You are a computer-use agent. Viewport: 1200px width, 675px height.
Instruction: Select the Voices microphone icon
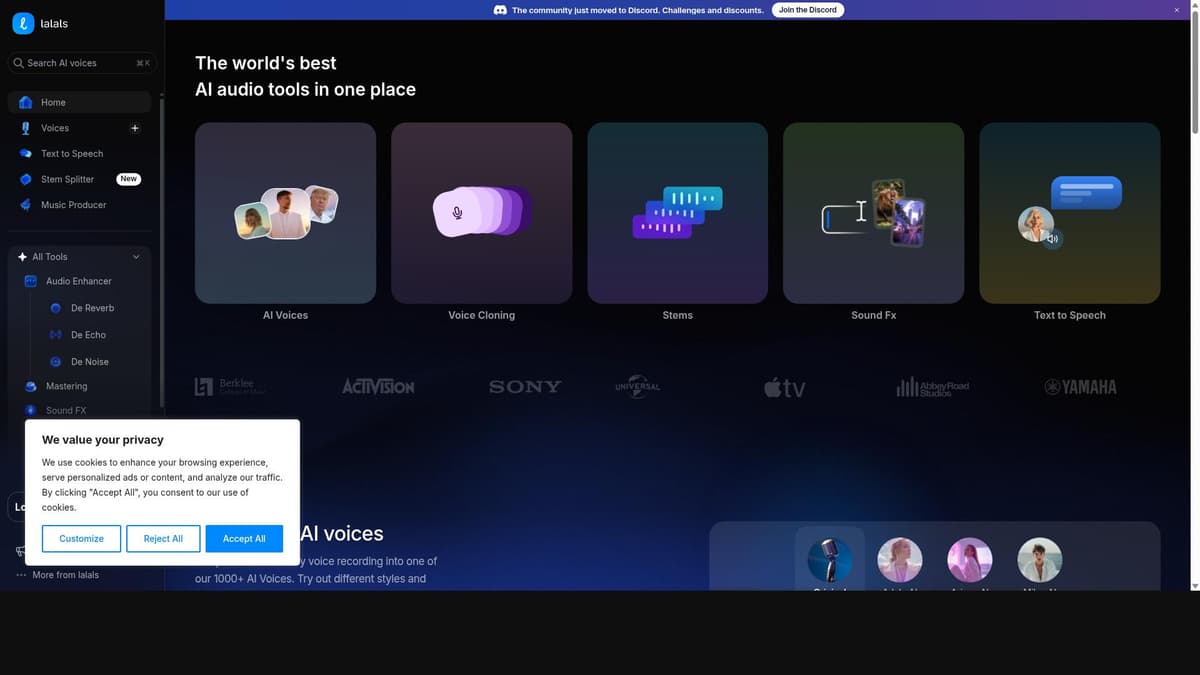(x=26, y=128)
